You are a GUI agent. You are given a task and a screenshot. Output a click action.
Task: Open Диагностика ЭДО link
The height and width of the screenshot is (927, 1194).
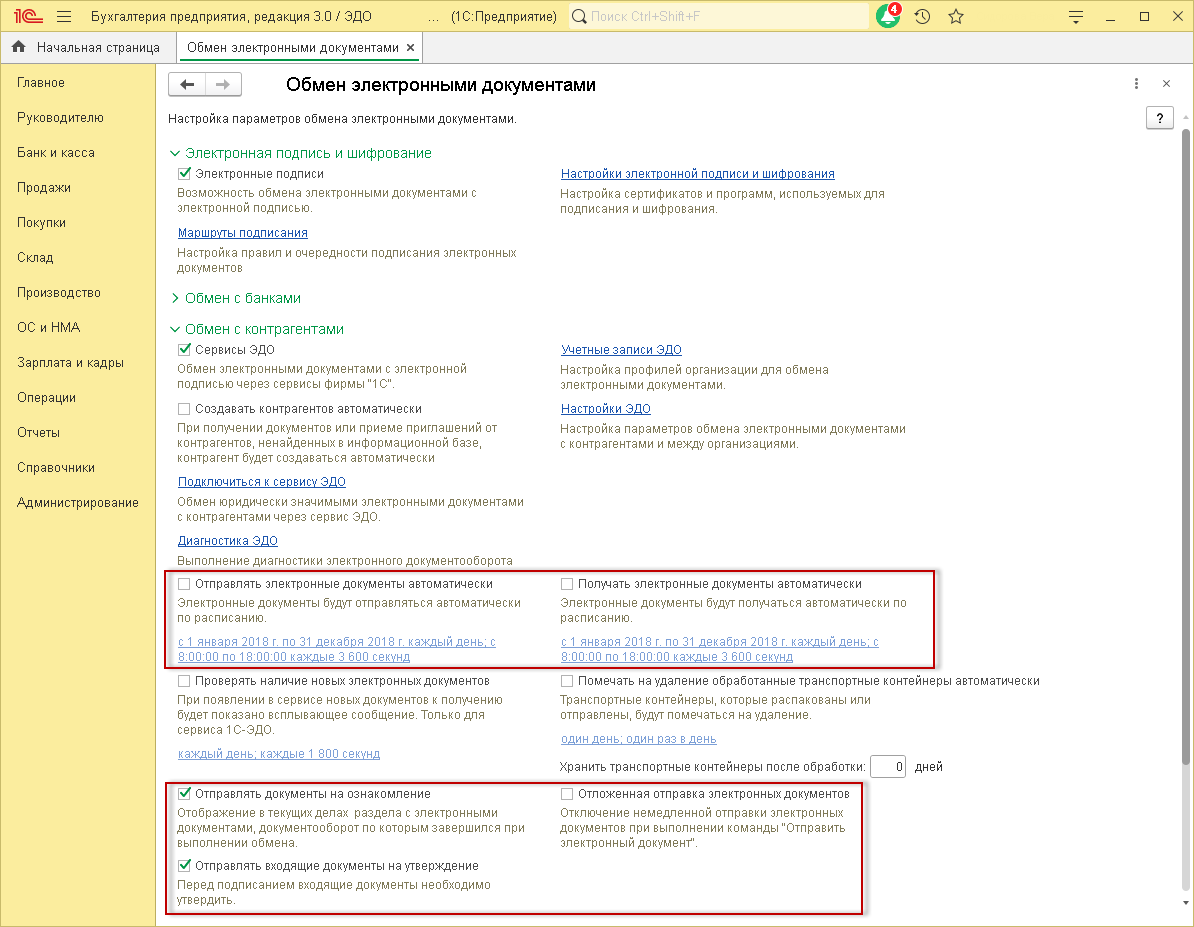tap(228, 541)
